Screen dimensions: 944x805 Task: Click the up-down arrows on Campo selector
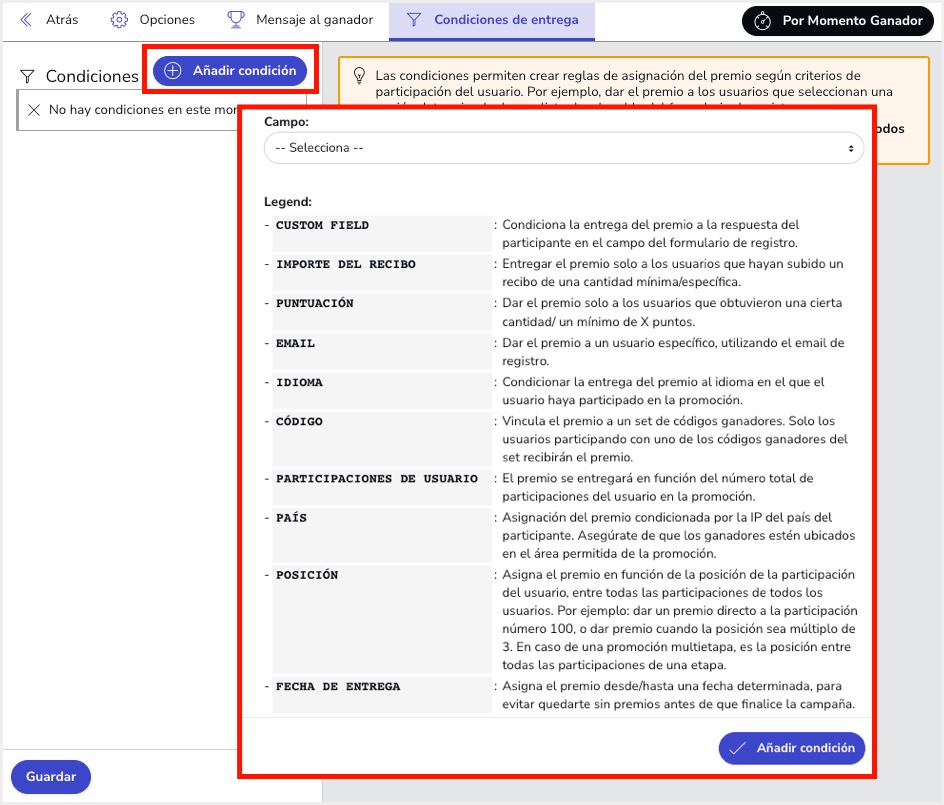tap(851, 148)
